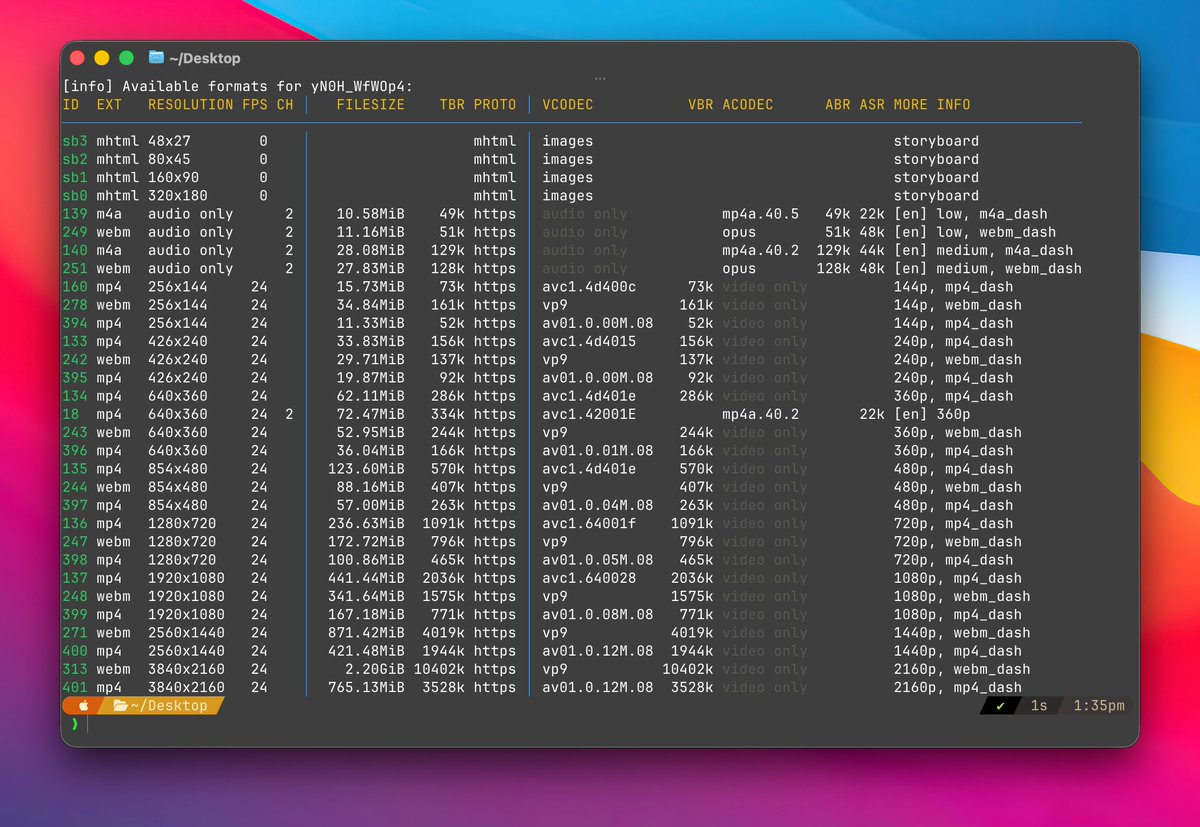Screen dimensions: 1200x827
Task: Click the av01.0.01M.08 video codec
Action: pyautogui.click(x=598, y=451)
